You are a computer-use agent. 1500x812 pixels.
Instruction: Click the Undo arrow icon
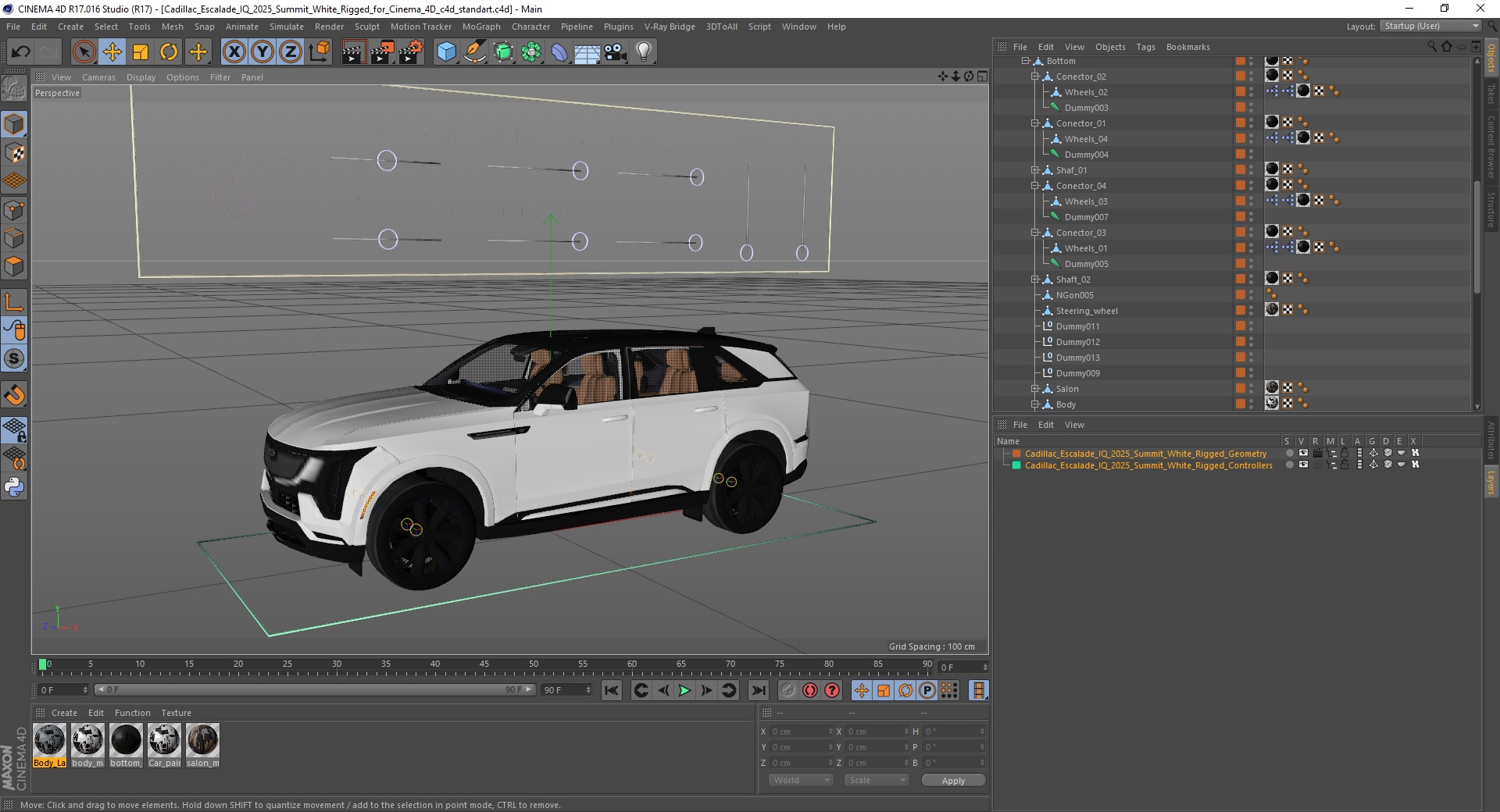click(21, 52)
